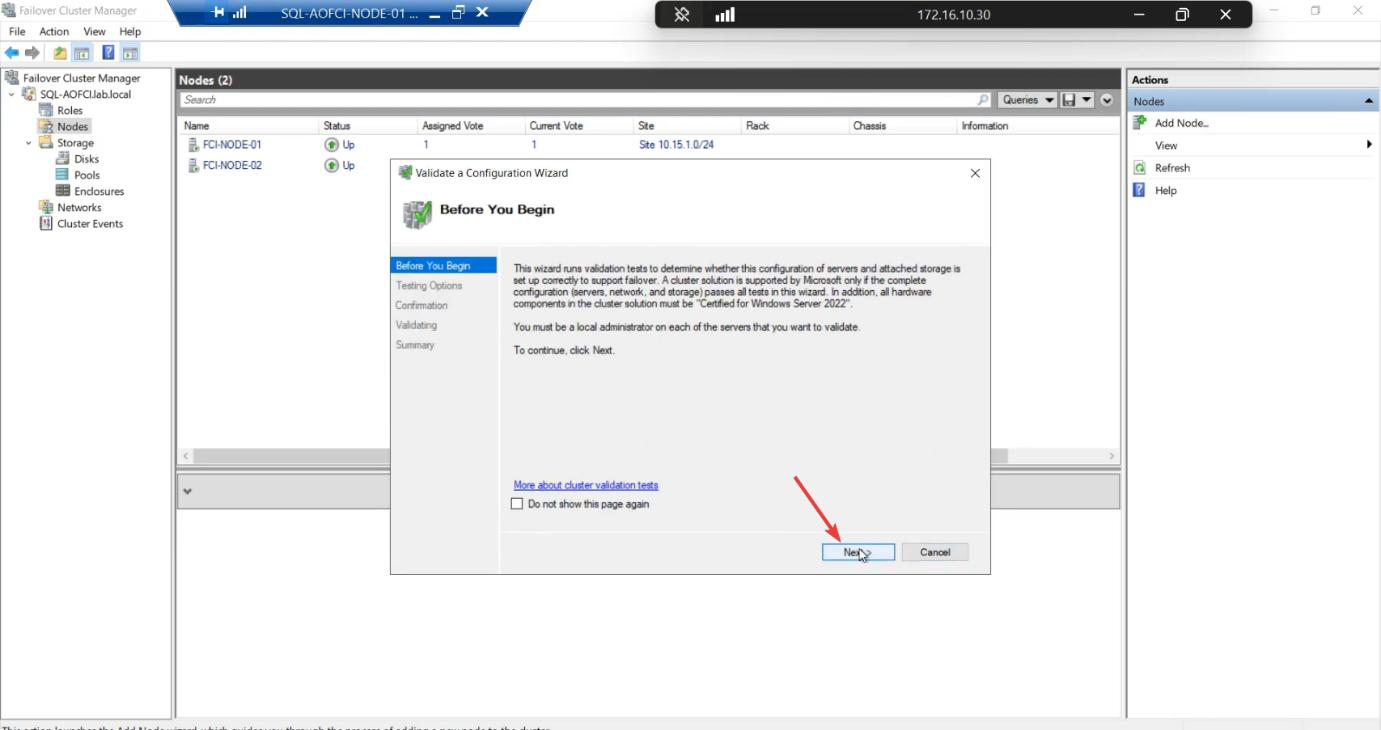Click the SQL-AOFCI.lab.local cluster icon
This screenshot has height=730, width=1381.
pyautogui.click(x=29, y=94)
